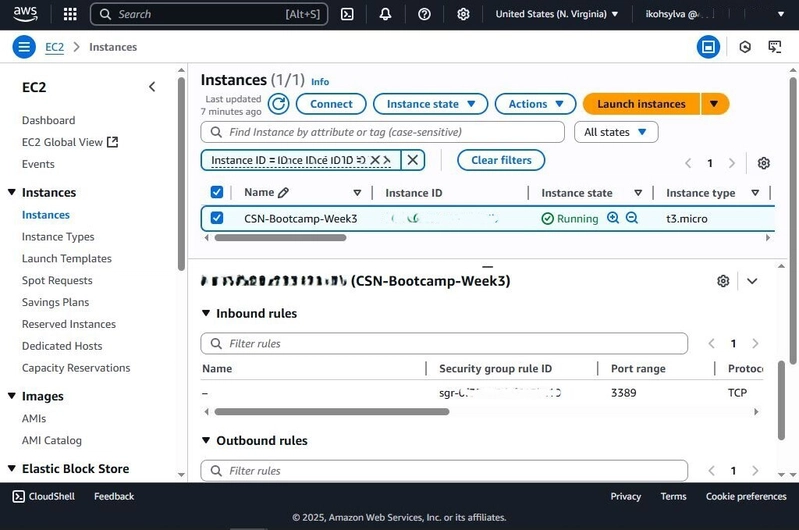Screen dimensions: 799x530
Task: Sort by Instance state column arrow
Action: pos(638,193)
